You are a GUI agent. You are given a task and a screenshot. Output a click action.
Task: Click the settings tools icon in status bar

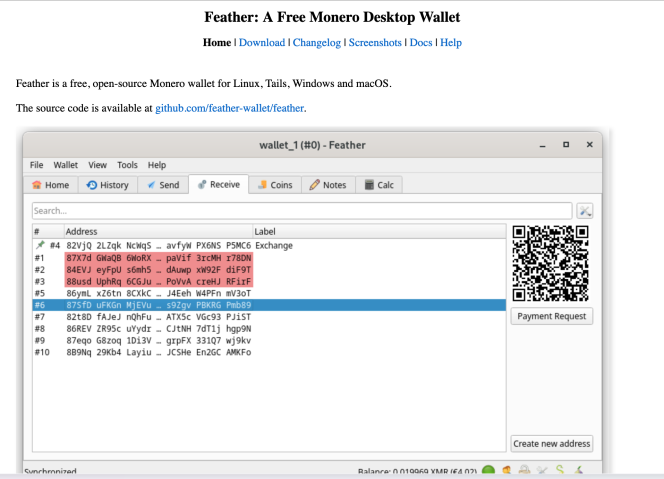point(543,470)
